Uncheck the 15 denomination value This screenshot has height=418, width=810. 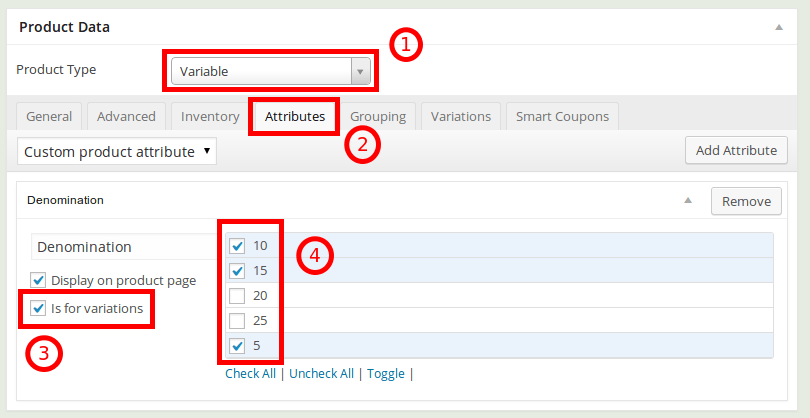[x=237, y=270]
